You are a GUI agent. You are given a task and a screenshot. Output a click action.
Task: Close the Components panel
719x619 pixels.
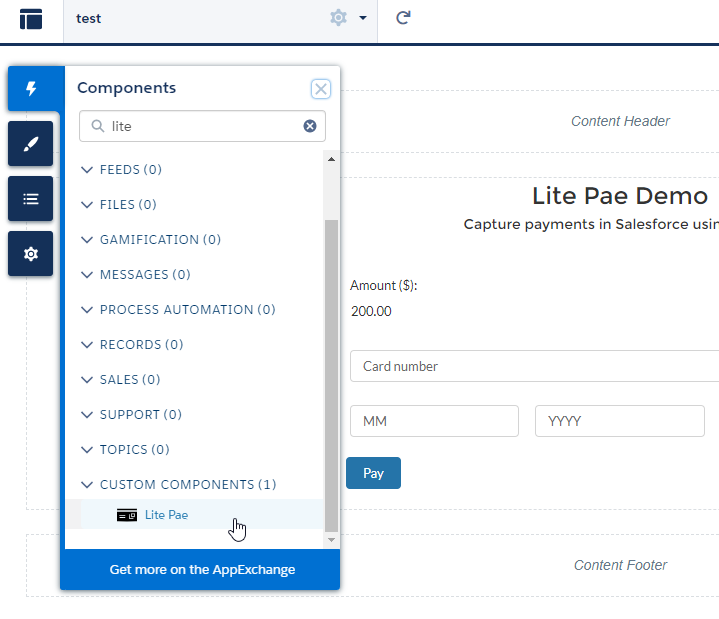click(x=321, y=89)
